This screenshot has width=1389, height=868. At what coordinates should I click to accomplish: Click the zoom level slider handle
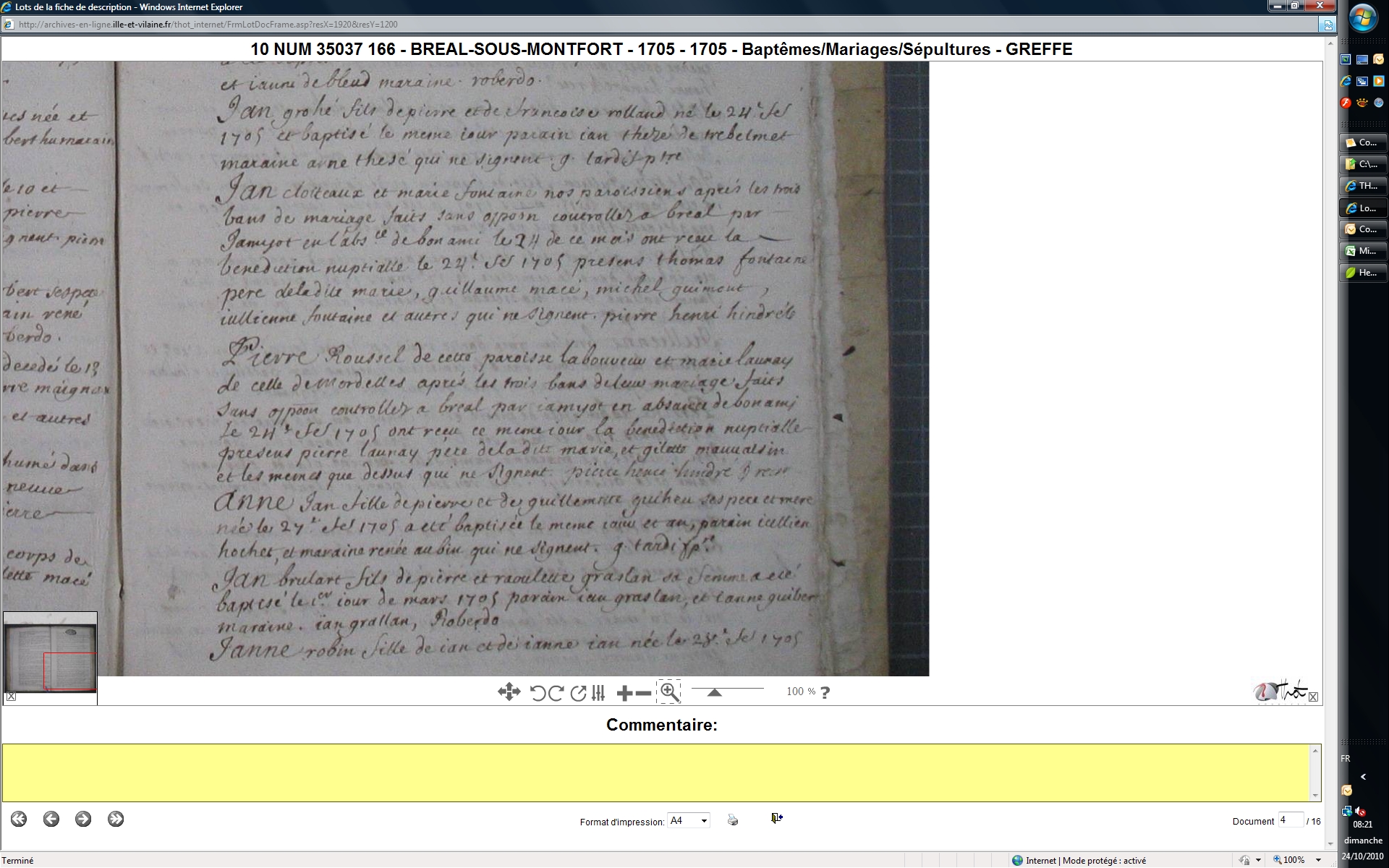click(x=714, y=692)
